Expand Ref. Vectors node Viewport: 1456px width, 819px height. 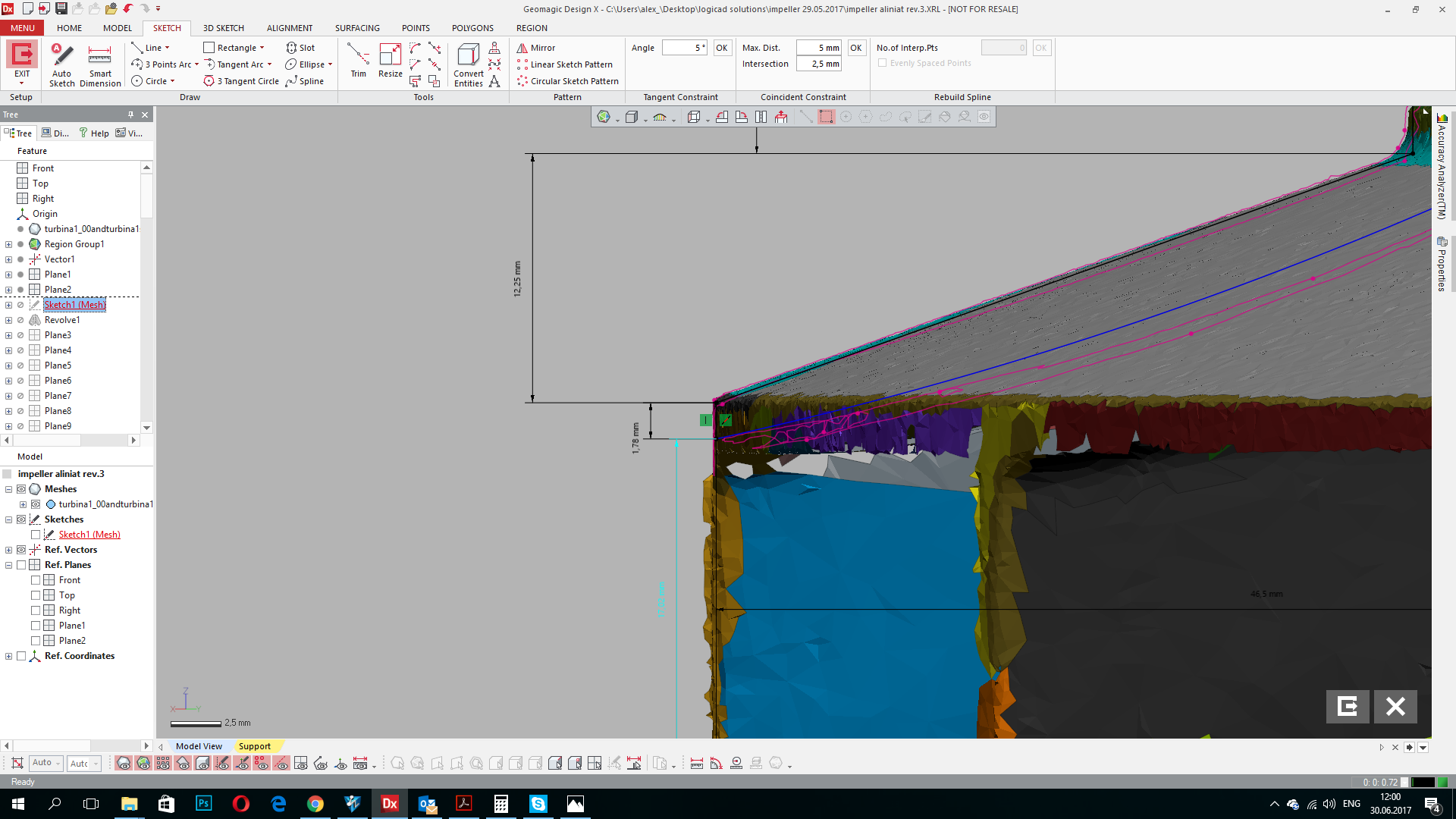8,550
